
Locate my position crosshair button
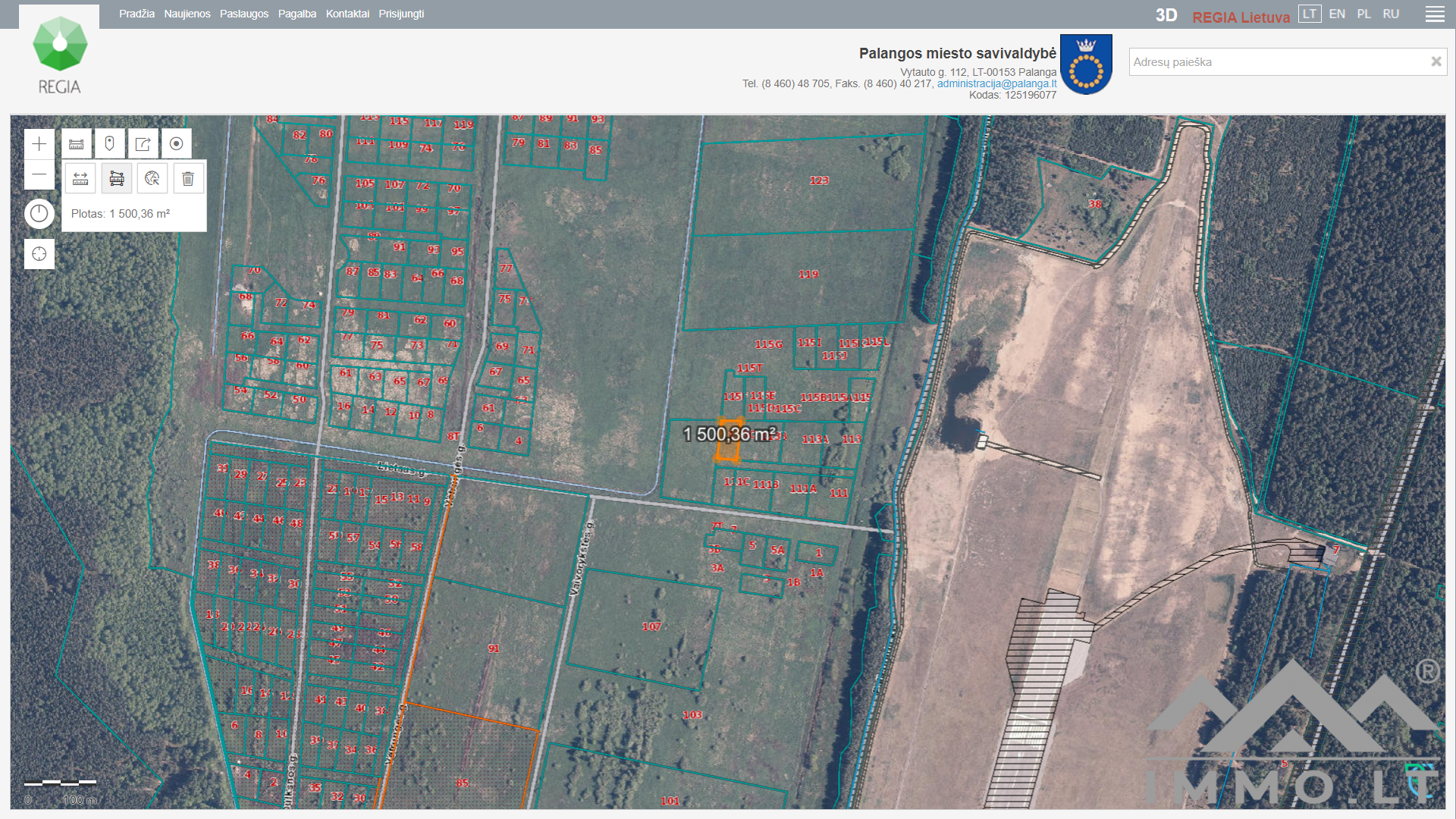[39, 254]
